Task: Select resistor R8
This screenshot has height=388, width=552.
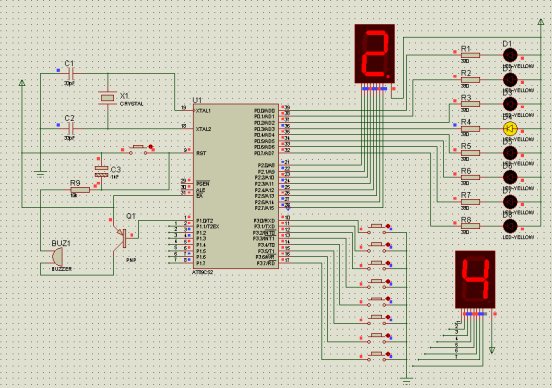Action: click(x=470, y=226)
